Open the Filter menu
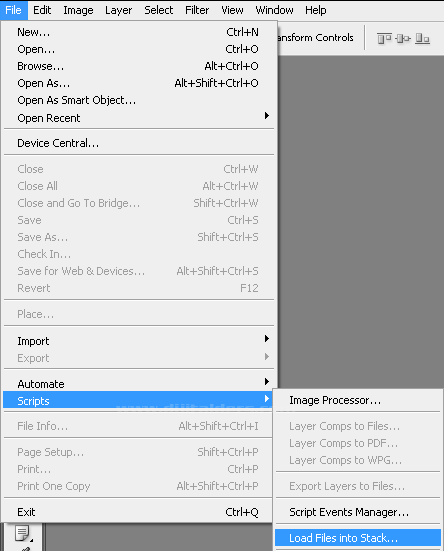 (197, 10)
